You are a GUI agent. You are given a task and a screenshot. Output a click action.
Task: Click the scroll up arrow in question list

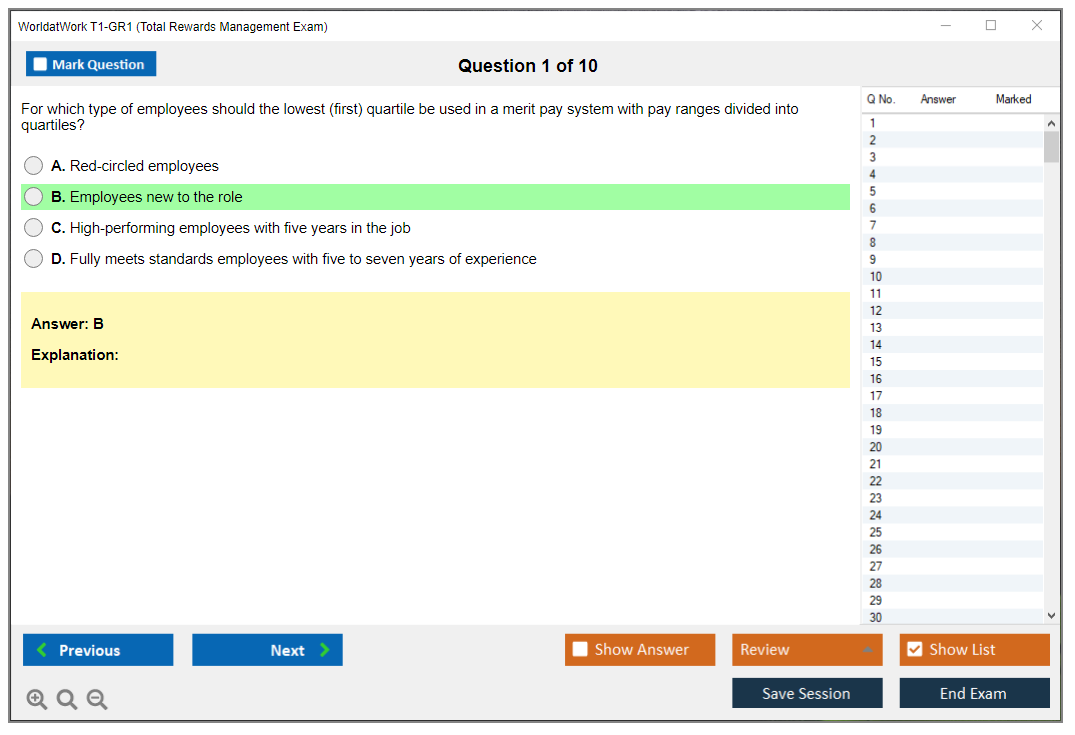pyautogui.click(x=1050, y=123)
